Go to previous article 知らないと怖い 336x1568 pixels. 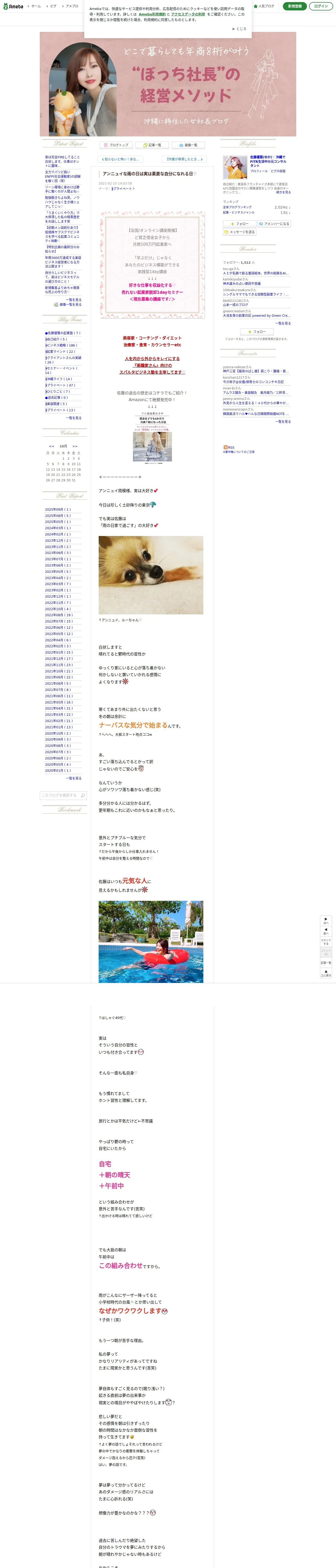121,159
